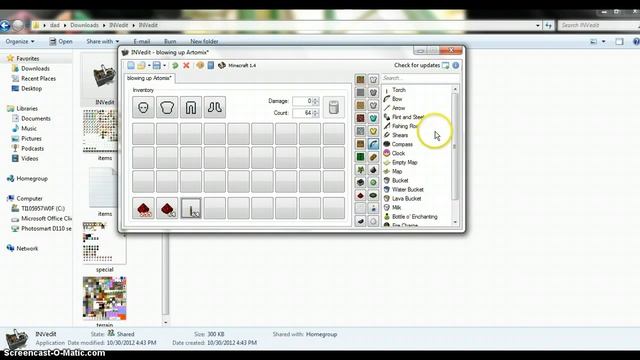Open the Organize dropdown in Explorer
This screenshot has width=640, height=360.
click(20, 42)
